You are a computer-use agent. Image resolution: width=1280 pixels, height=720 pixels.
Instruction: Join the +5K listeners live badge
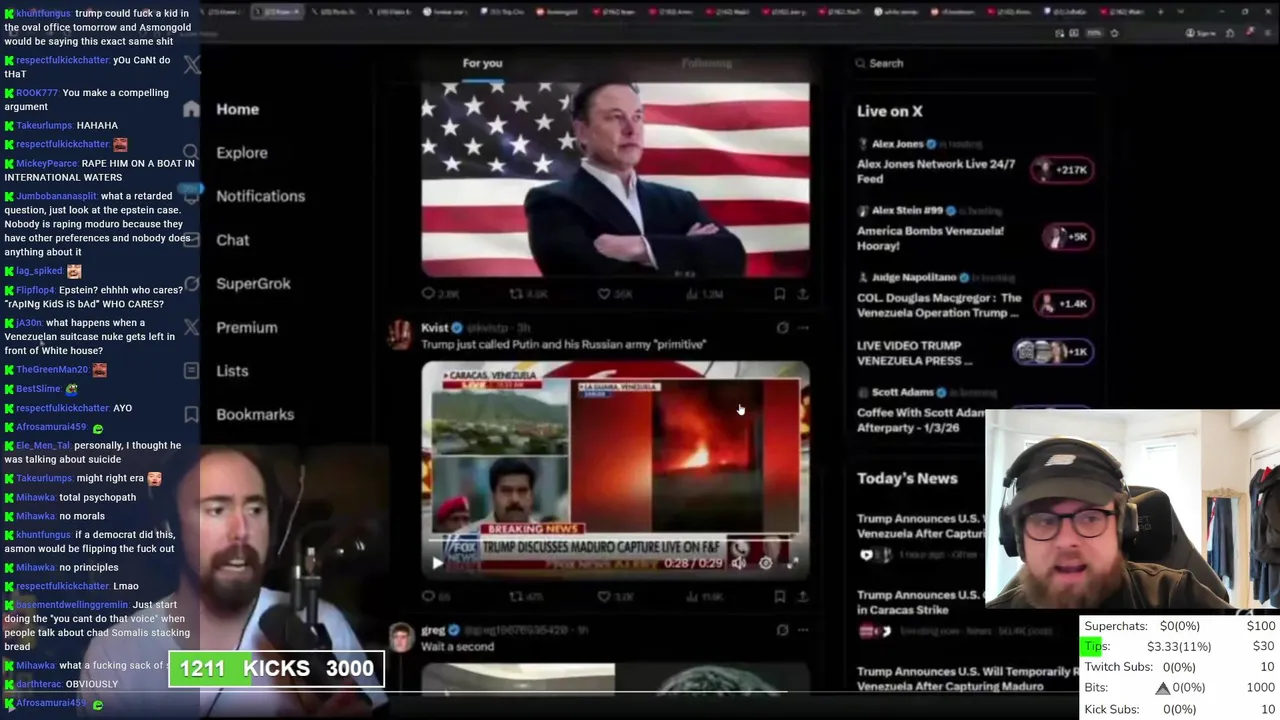click(1068, 237)
